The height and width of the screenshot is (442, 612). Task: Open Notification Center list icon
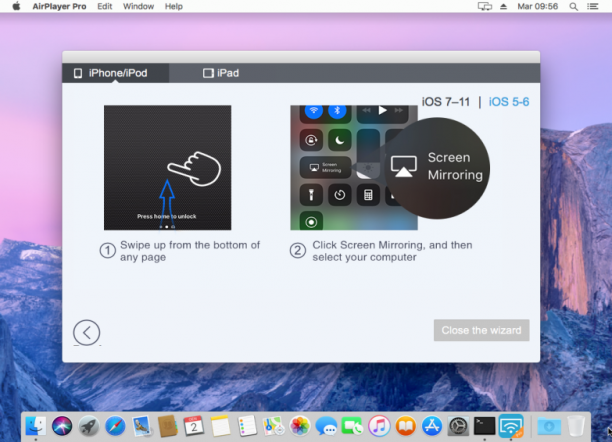click(592, 6)
